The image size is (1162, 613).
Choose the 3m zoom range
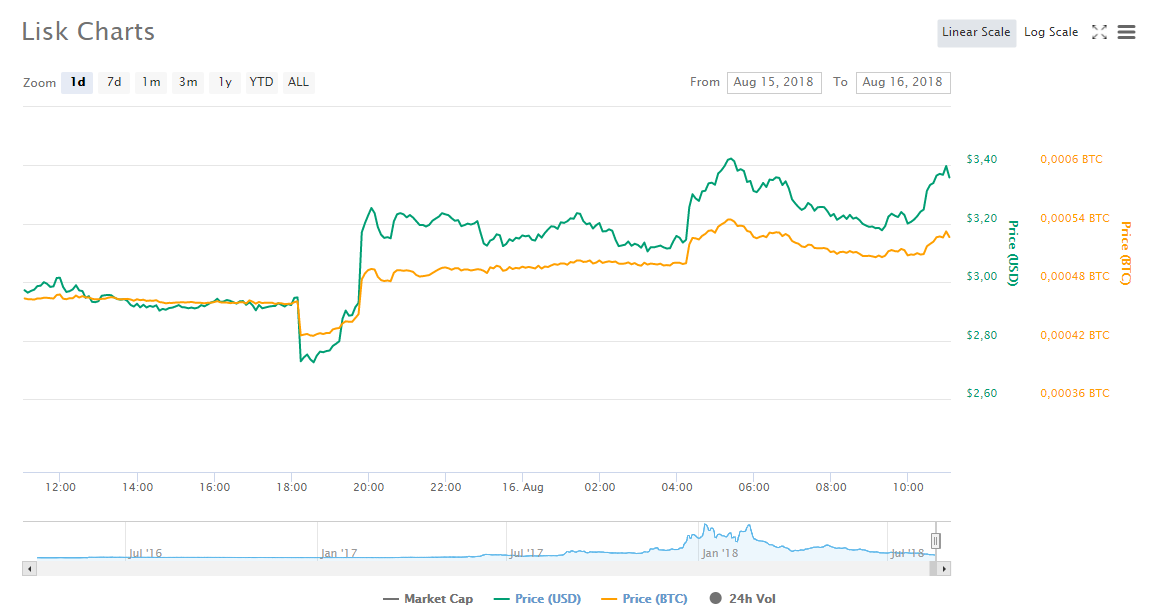[x=188, y=82]
